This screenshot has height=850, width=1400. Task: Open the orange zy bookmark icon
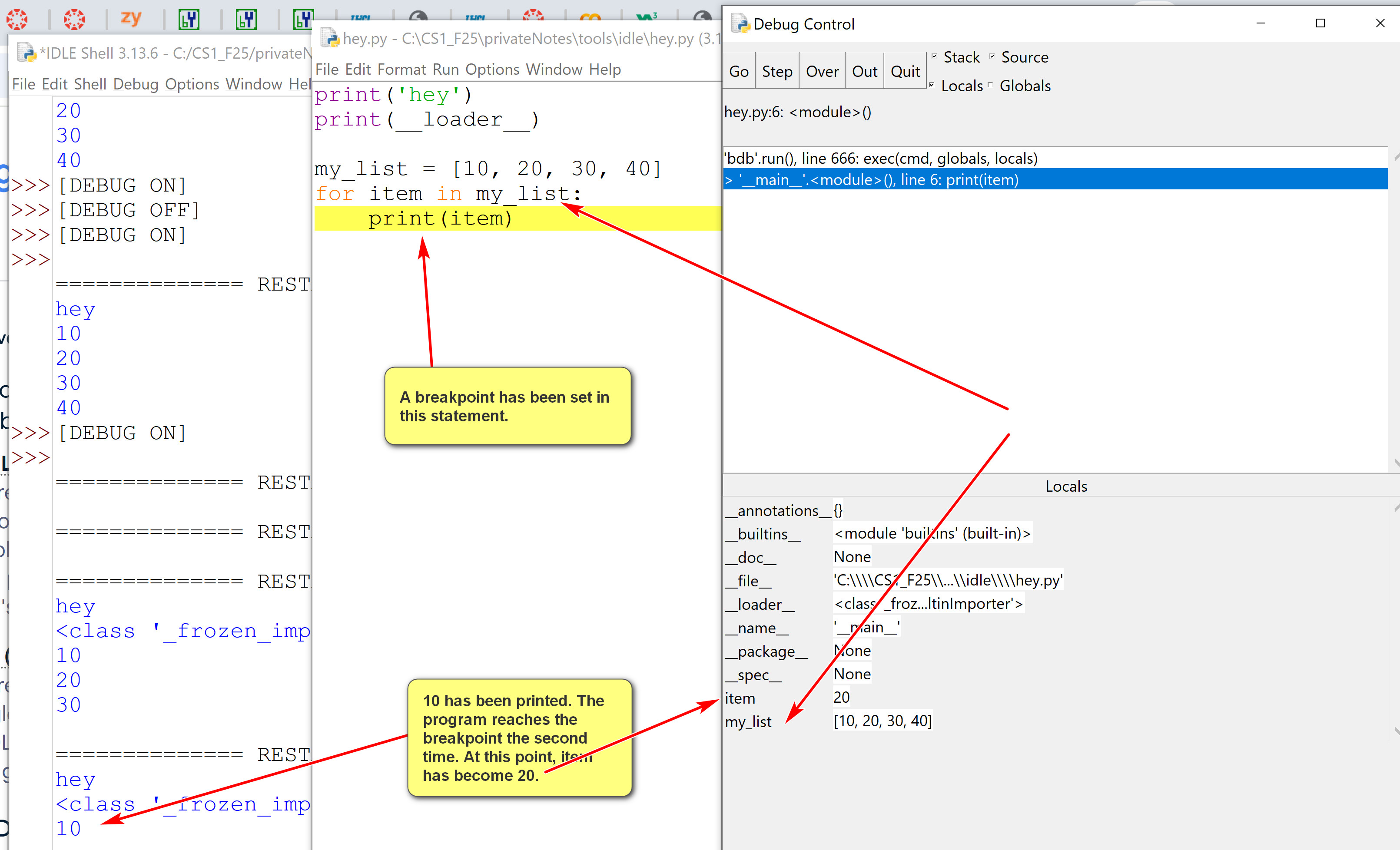click(x=131, y=18)
